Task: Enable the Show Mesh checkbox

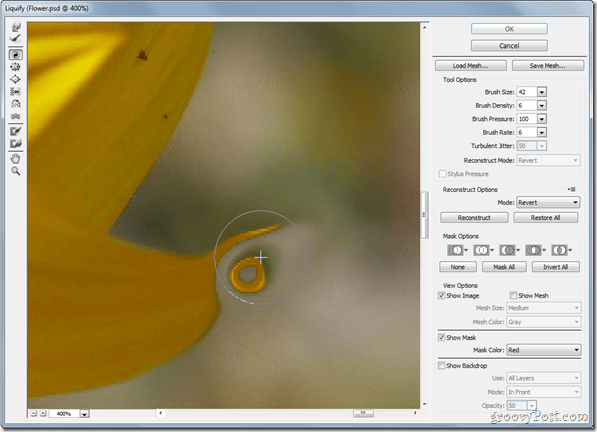Action: [x=513, y=295]
